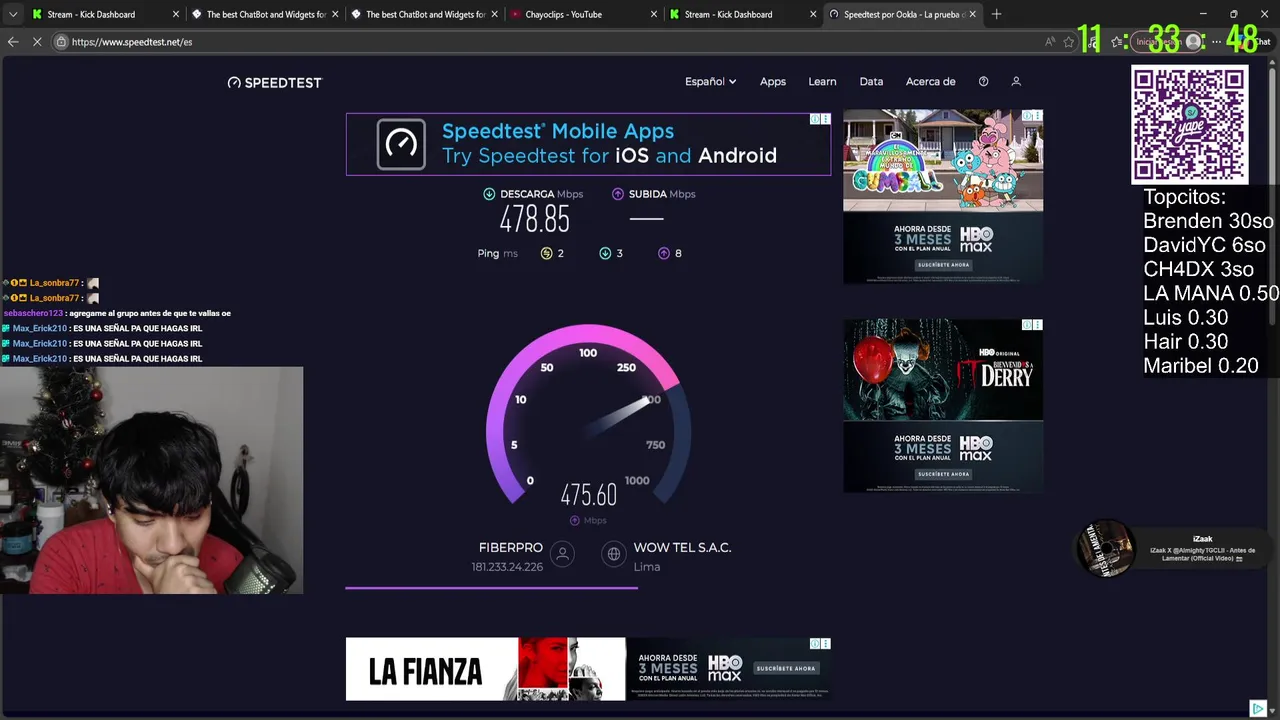Open the WOW TEL S.A.C. server link
The width and height of the screenshot is (1280, 720).
pos(682,547)
